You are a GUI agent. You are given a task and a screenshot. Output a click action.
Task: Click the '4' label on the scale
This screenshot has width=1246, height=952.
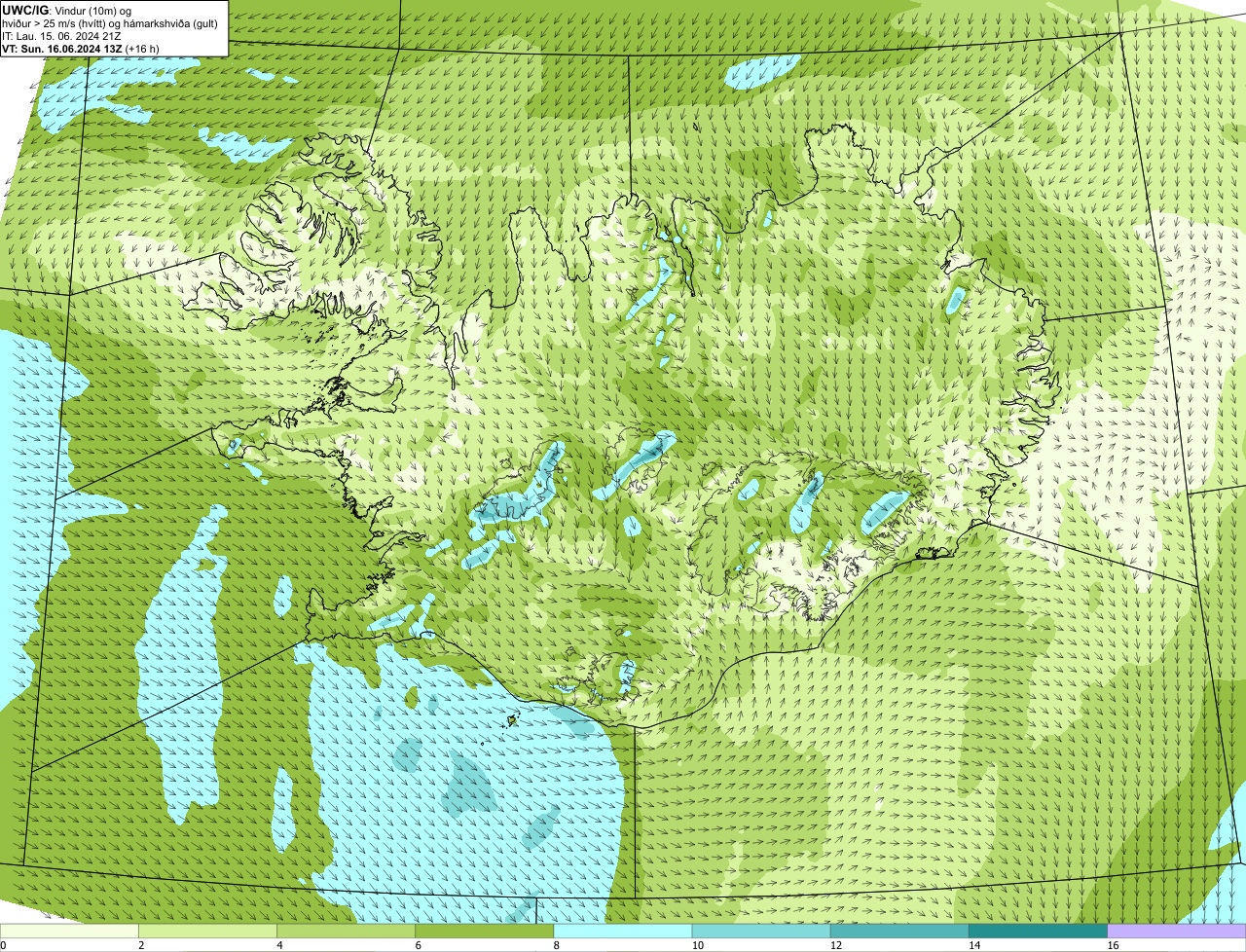[279, 945]
